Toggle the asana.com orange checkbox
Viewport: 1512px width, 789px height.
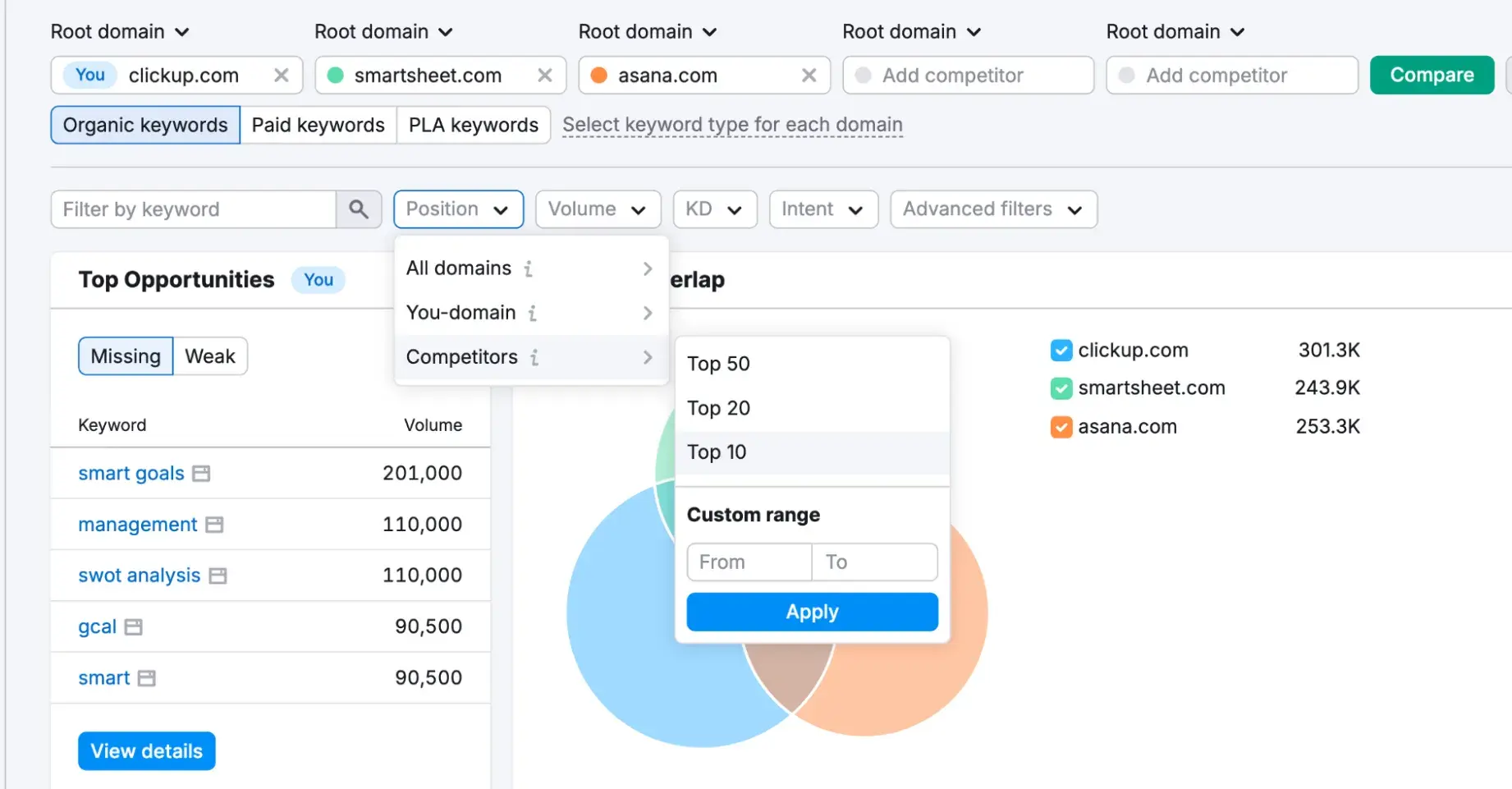tap(1061, 427)
